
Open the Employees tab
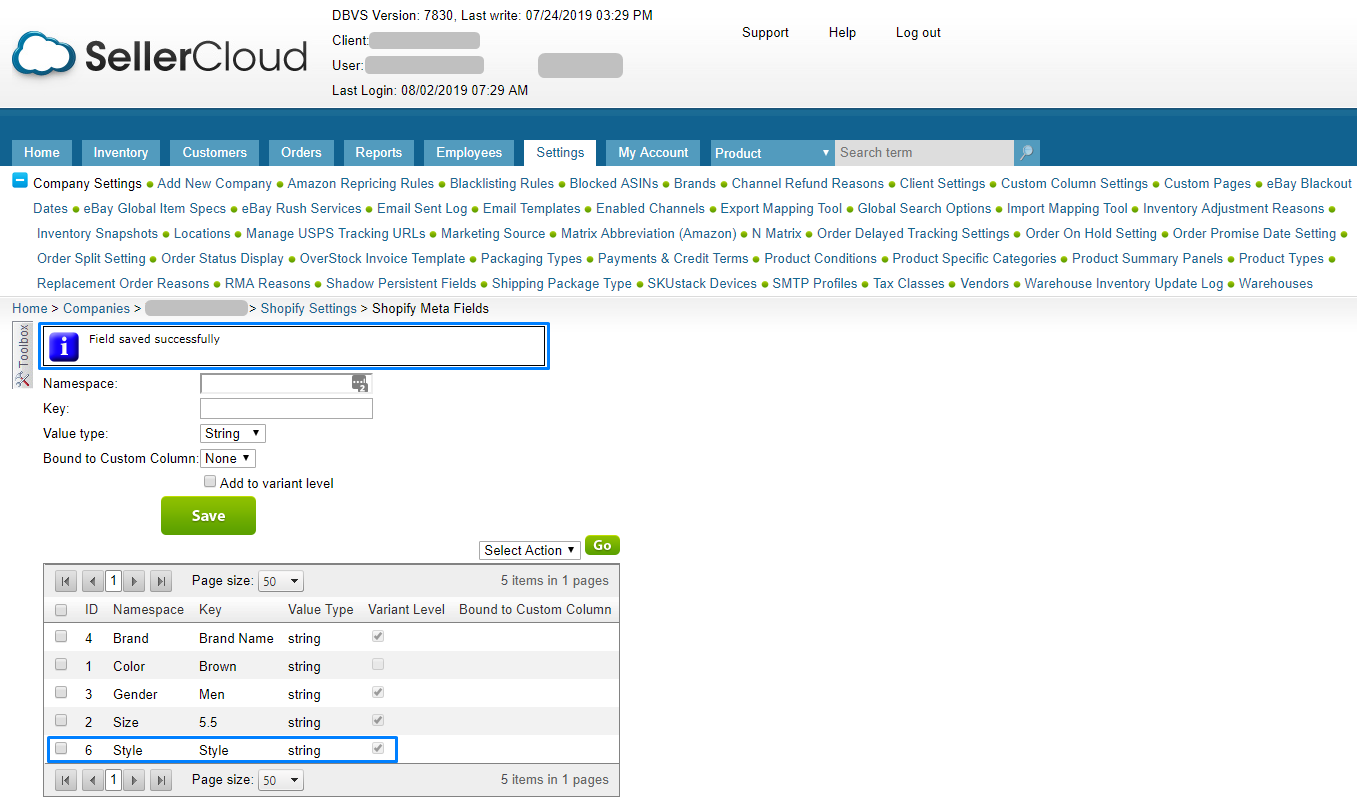tap(469, 153)
